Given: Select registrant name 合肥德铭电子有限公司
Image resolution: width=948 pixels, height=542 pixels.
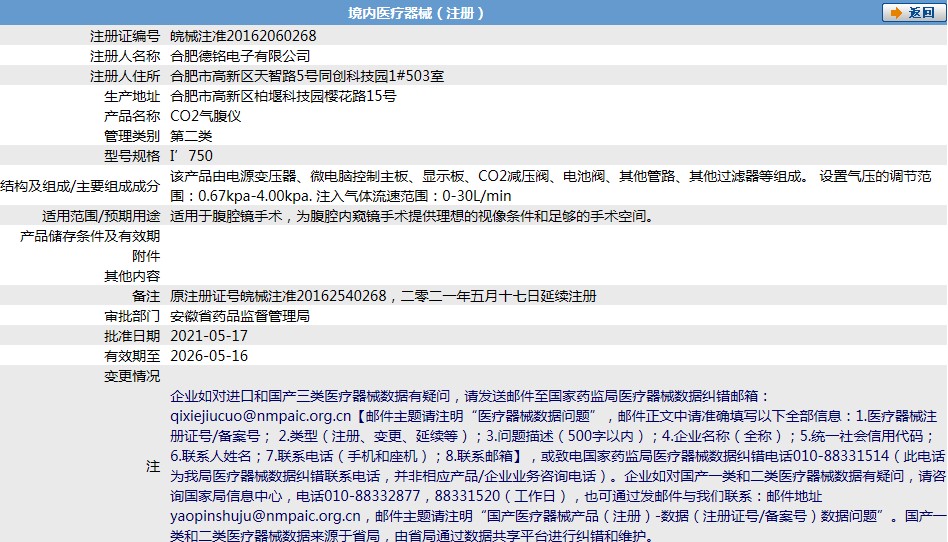Looking at the screenshot, I should pyautogui.click(x=240, y=56).
